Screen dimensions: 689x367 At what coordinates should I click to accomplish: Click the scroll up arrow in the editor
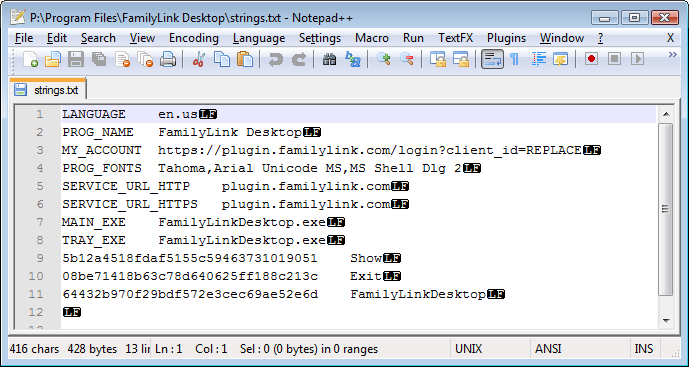click(x=666, y=114)
